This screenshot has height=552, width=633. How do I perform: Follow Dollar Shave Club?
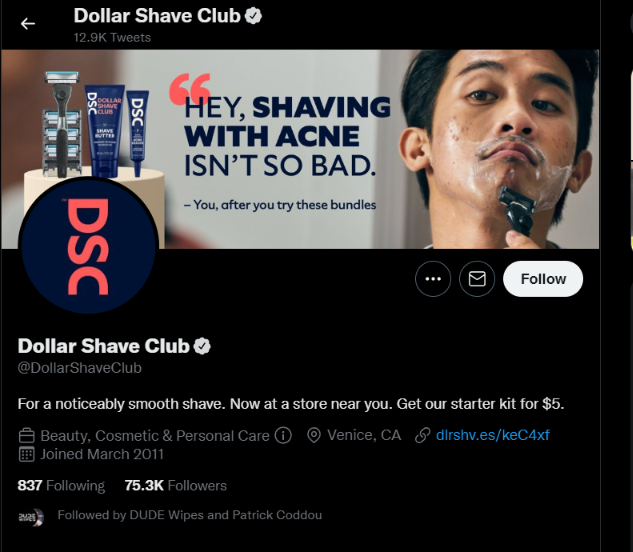543,279
